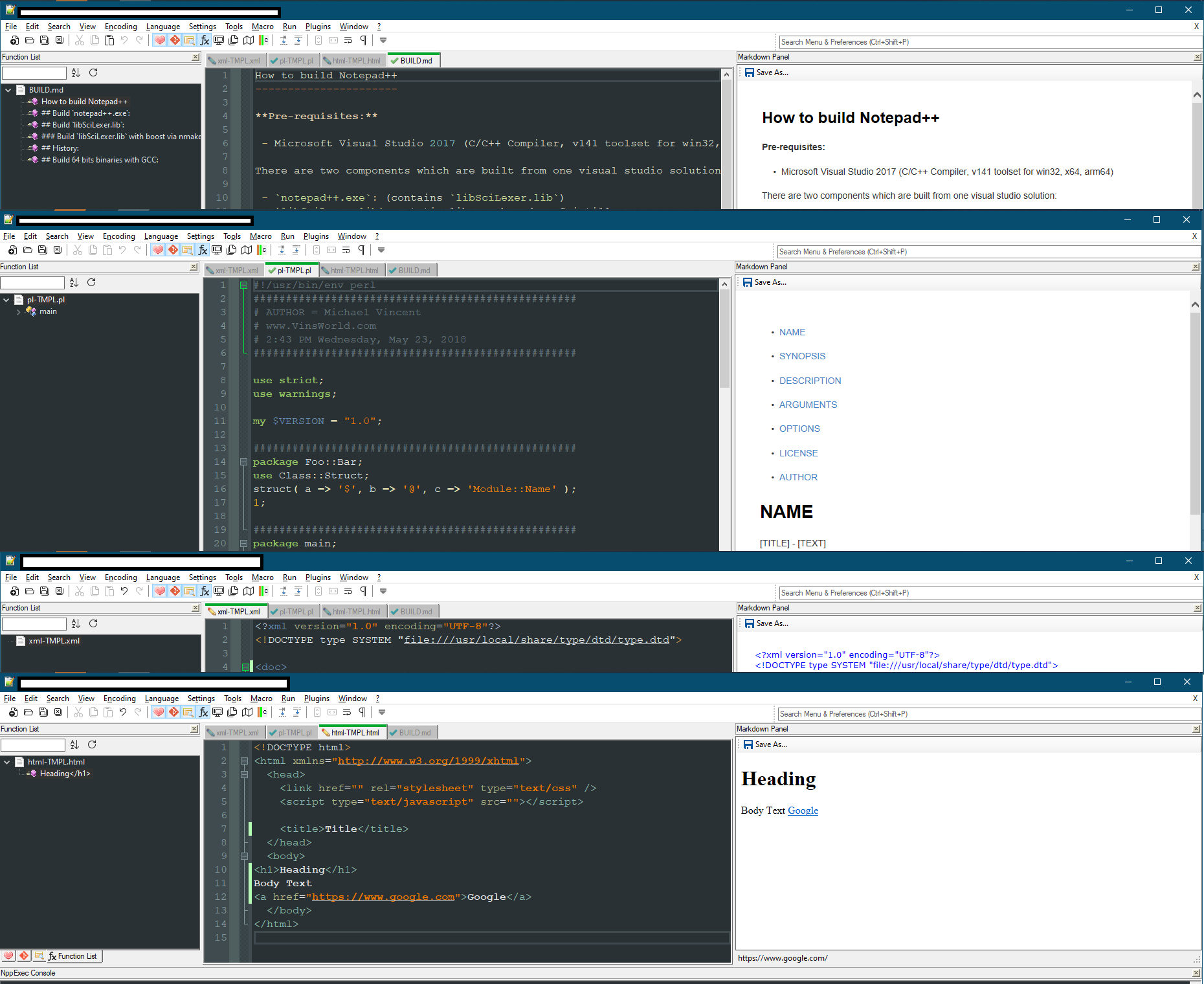Click scroll-up arrow in BUILD.md Markdown Panel
This screenshot has height=984, width=1204.
1197,95
